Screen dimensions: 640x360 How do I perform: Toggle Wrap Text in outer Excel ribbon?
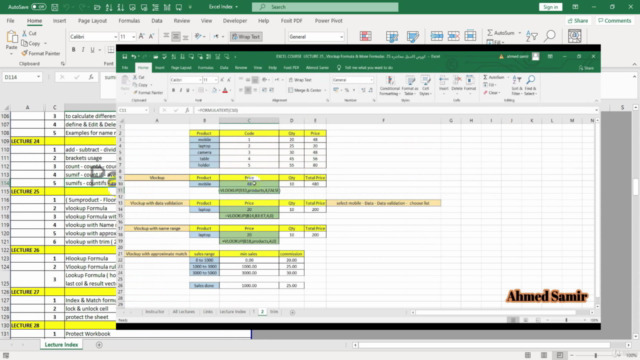pos(246,37)
